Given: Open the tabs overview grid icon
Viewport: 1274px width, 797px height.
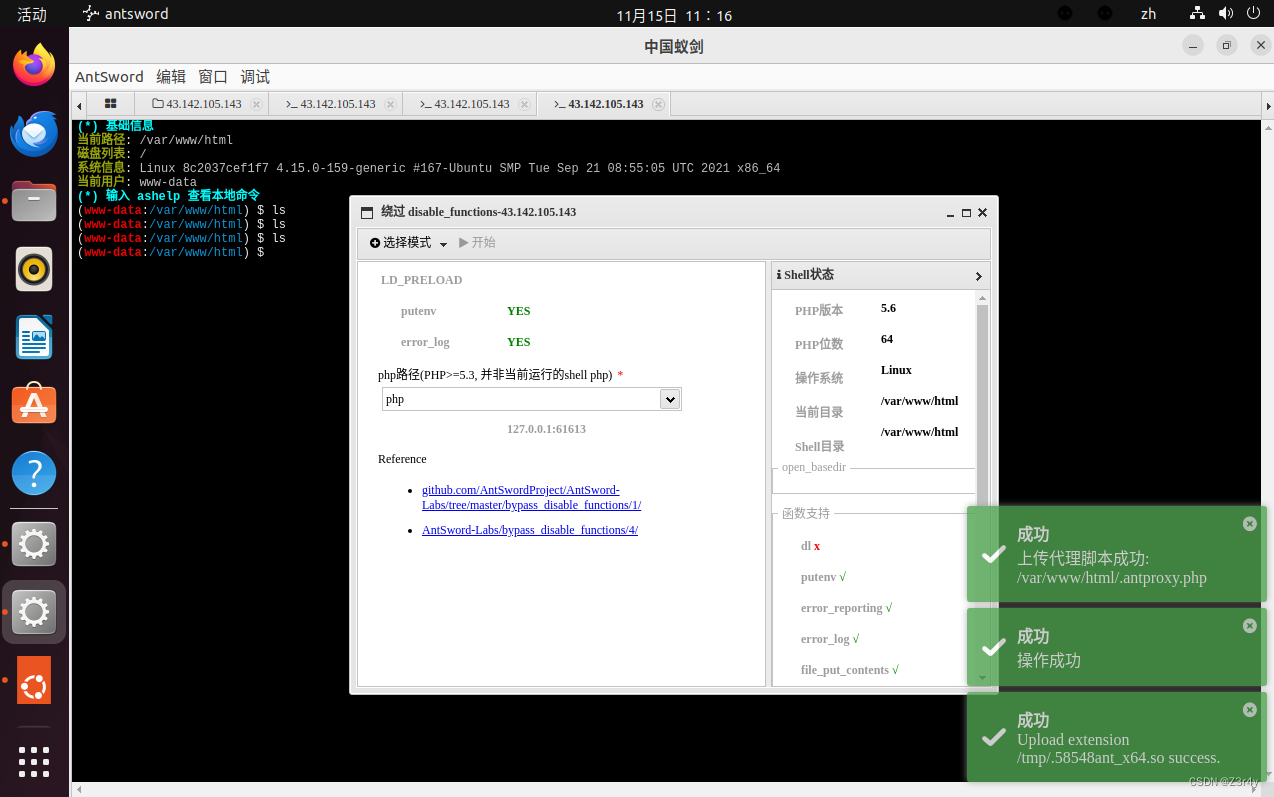Looking at the screenshot, I should tap(110, 103).
